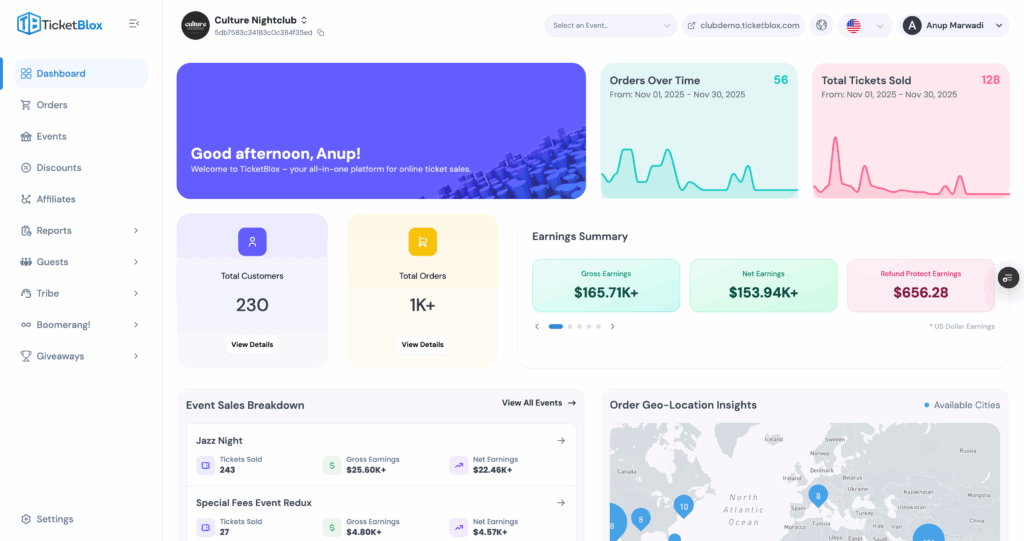1024x541 pixels.
Task: Click View All Events link
Action: [539, 403]
